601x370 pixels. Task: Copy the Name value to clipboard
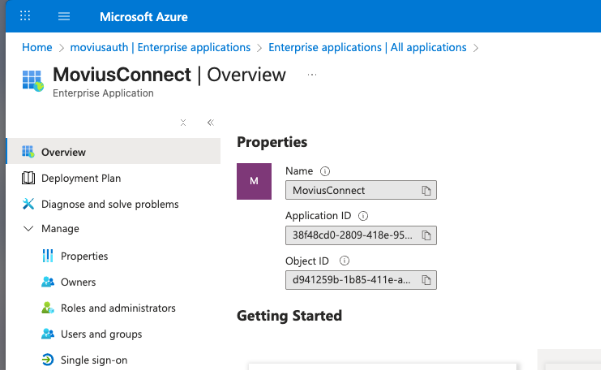tap(426, 191)
